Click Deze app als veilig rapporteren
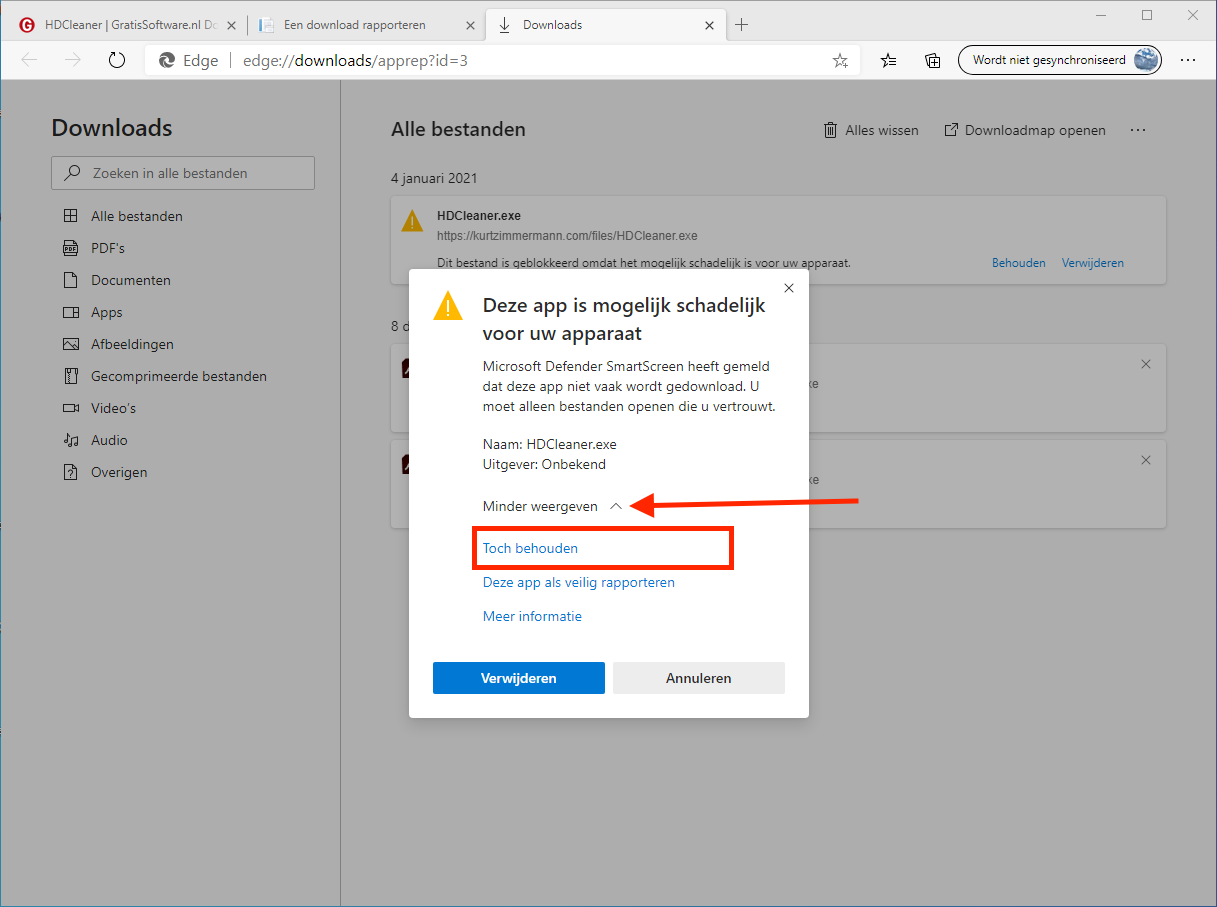The height and width of the screenshot is (907, 1217). [578, 582]
